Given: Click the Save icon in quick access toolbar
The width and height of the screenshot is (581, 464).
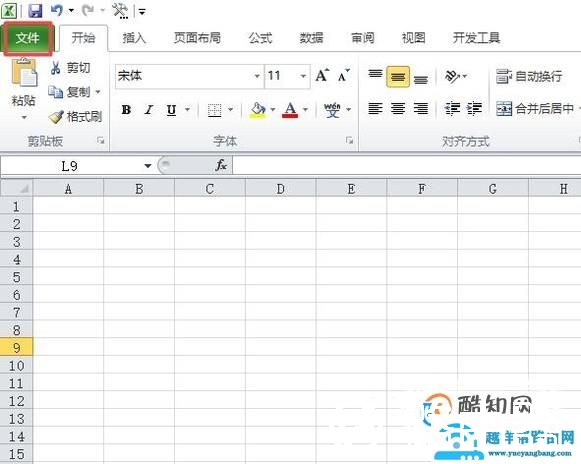Looking at the screenshot, I should coord(35,11).
